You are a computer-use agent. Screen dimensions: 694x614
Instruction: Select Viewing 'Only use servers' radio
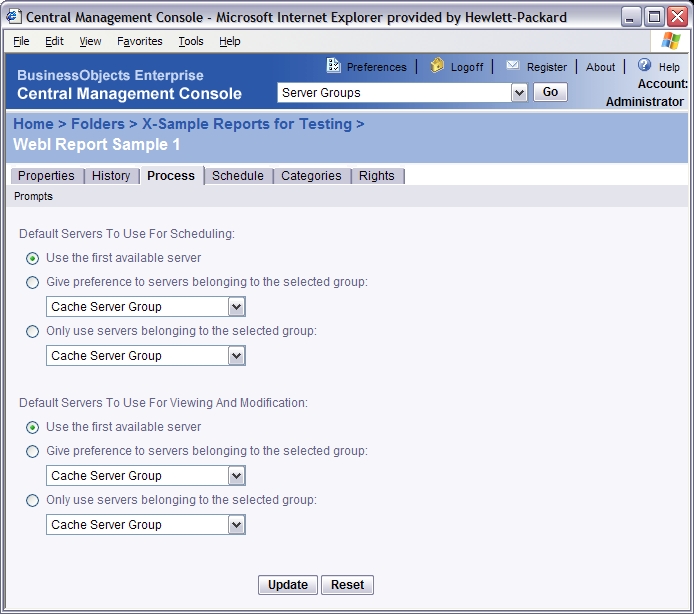(x=32, y=501)
